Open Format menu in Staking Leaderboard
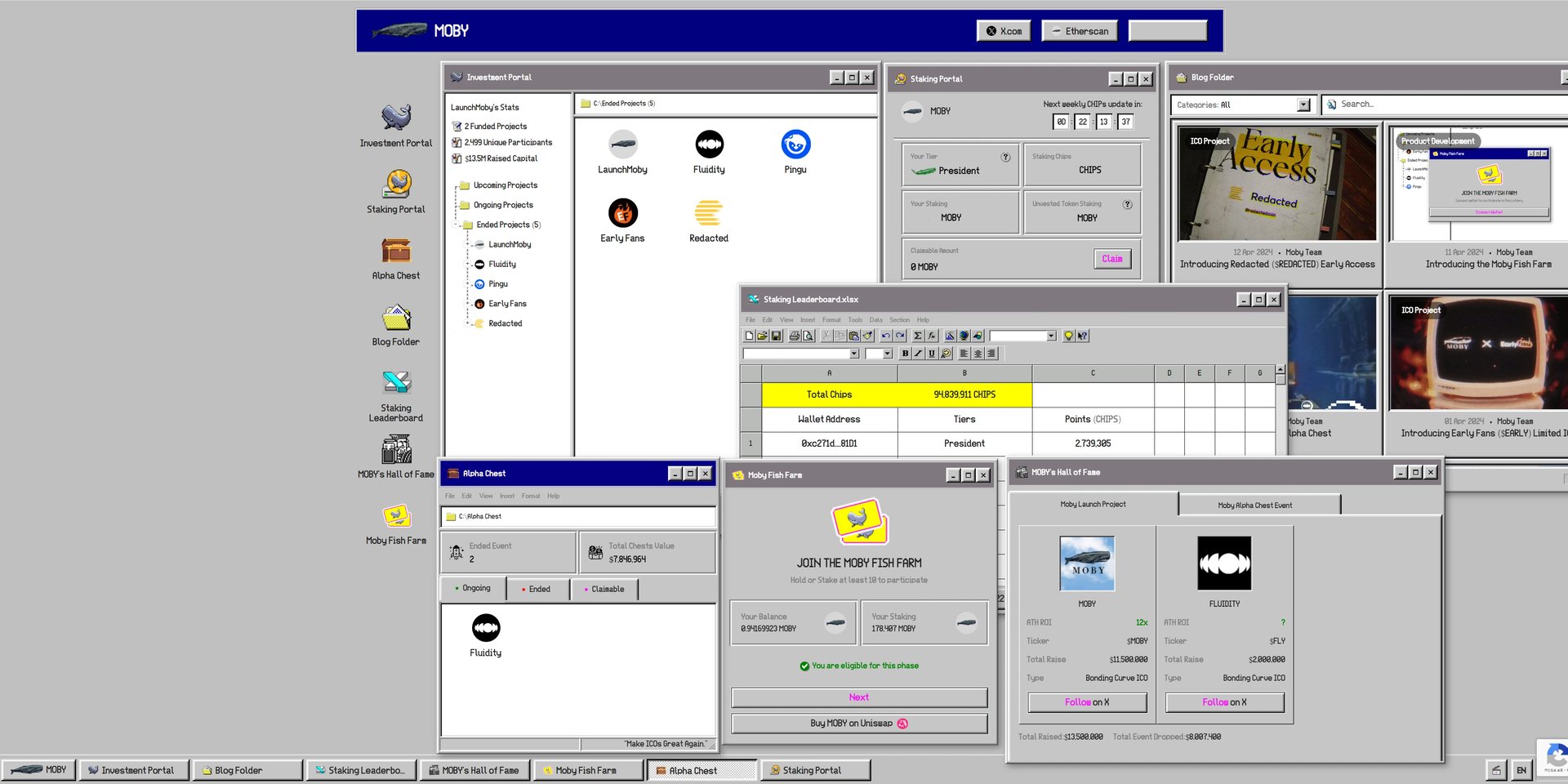The image size is (1568, 784). coord(831,320)
